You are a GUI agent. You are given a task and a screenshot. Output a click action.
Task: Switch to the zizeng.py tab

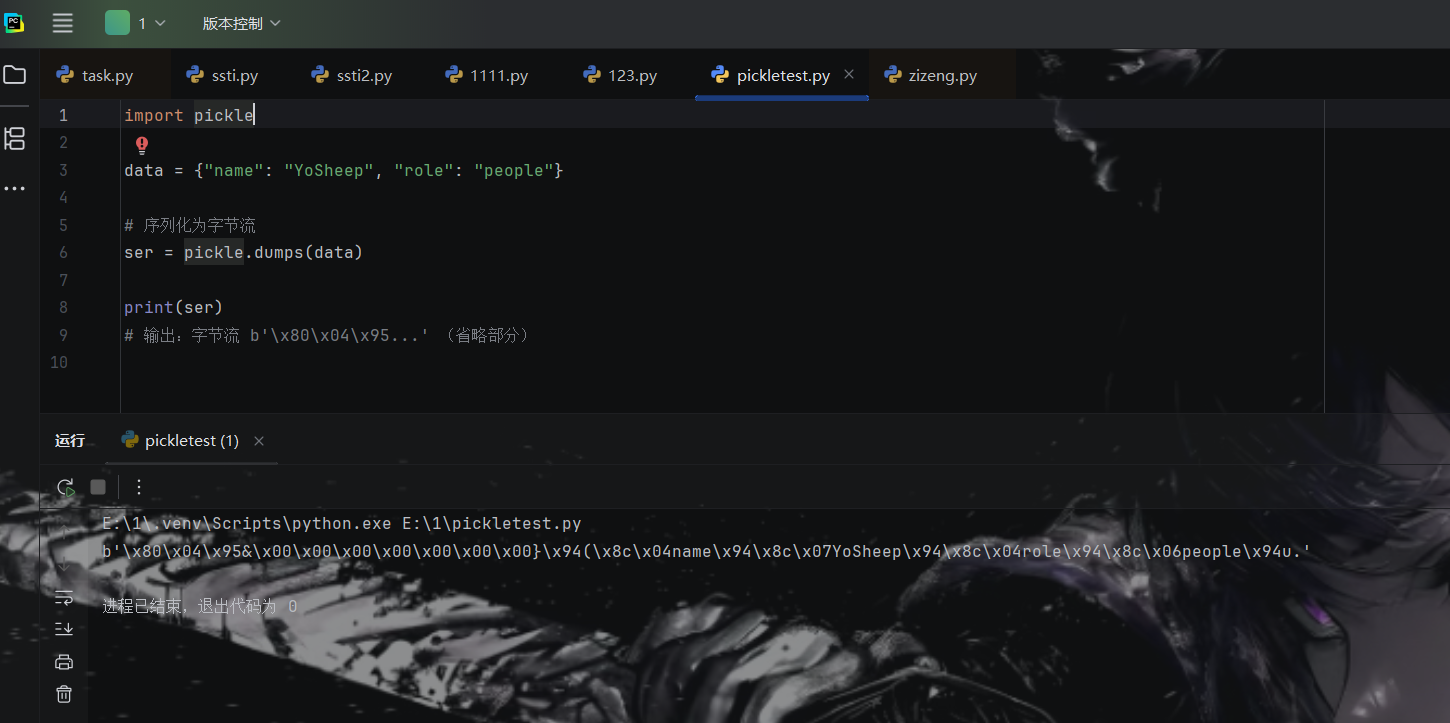click(931, 76)
